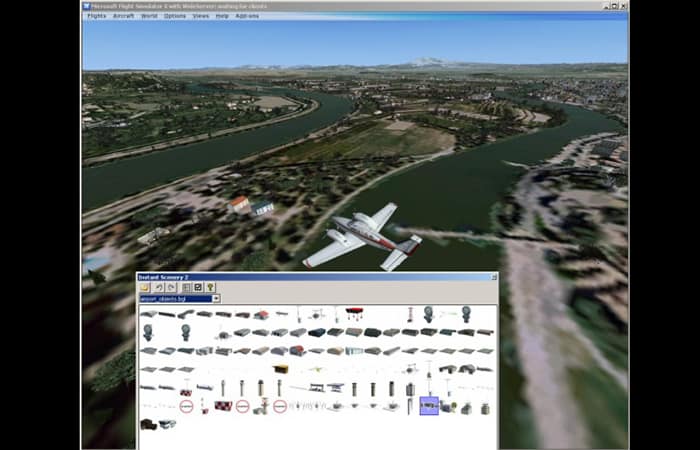Choose the wide red checkered board thumbnail
Image resolution: width=700 pixels, height=450 pixels.
[223, 406]
